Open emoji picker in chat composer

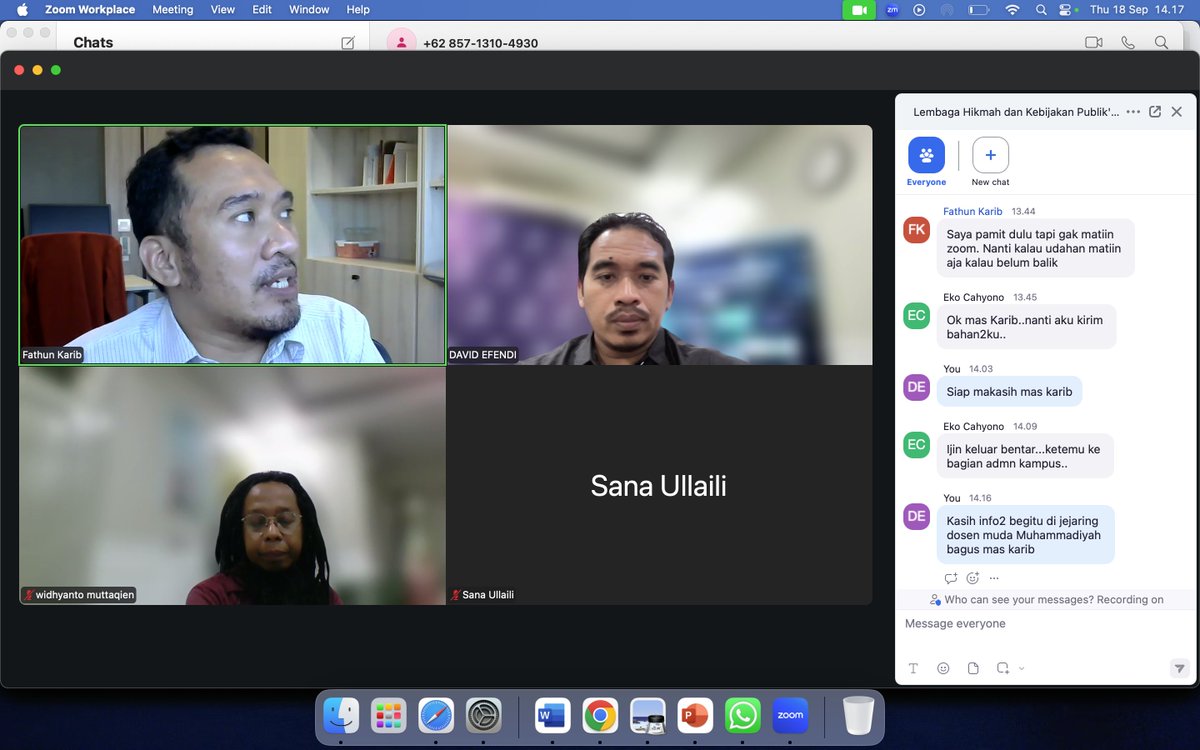pyautogui.click(x=943, y=668)
